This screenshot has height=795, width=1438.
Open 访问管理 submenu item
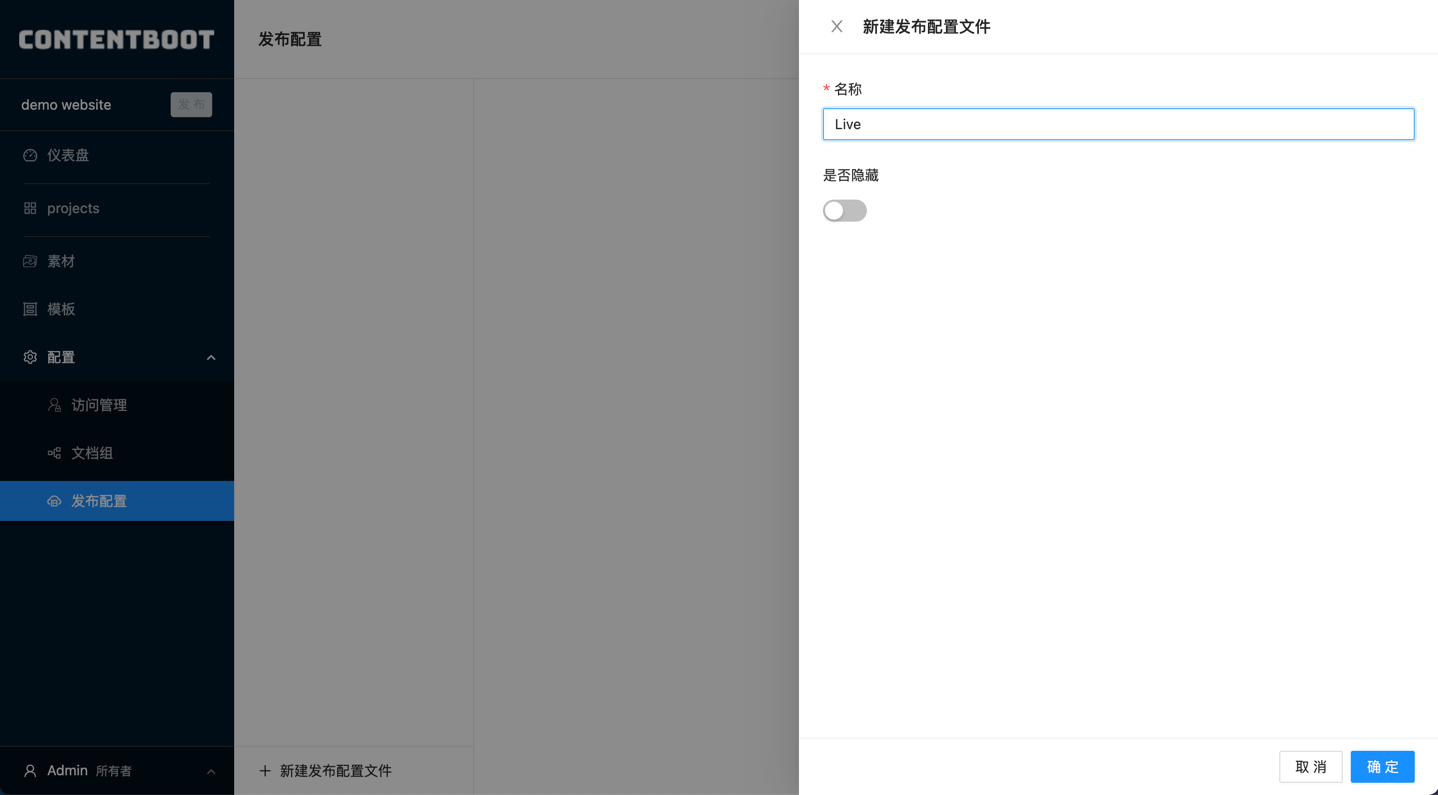pos(117,405)
